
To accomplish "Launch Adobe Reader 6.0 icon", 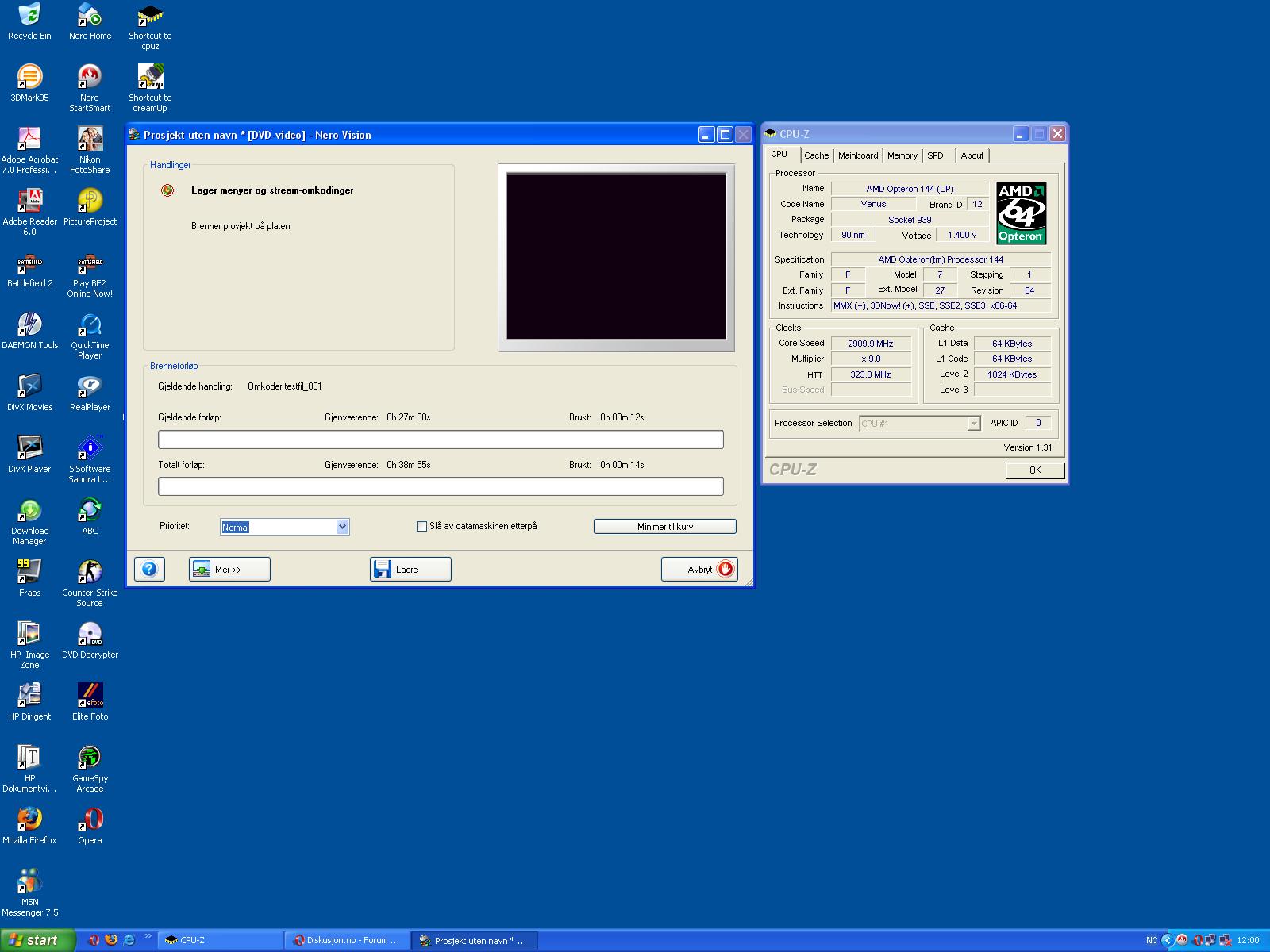I will point(29,212).
